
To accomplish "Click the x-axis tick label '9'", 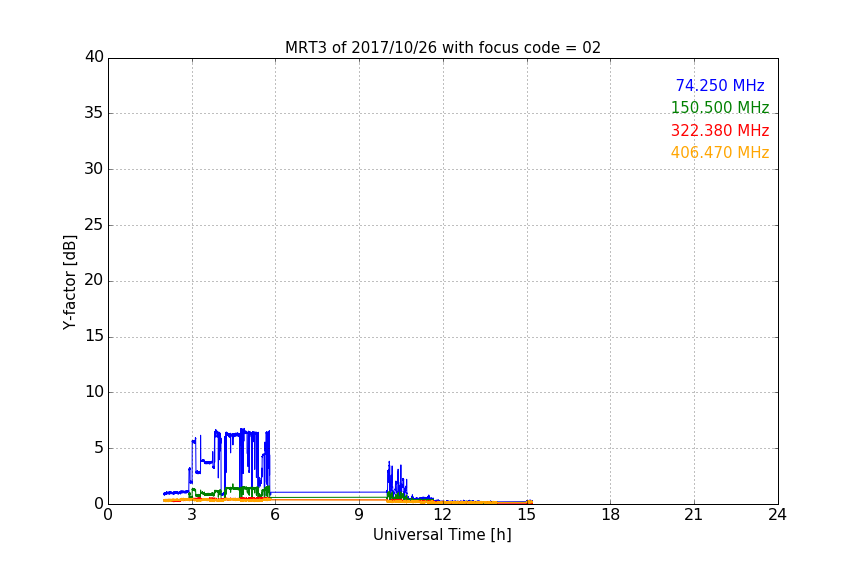I will [x=359, y=515].
